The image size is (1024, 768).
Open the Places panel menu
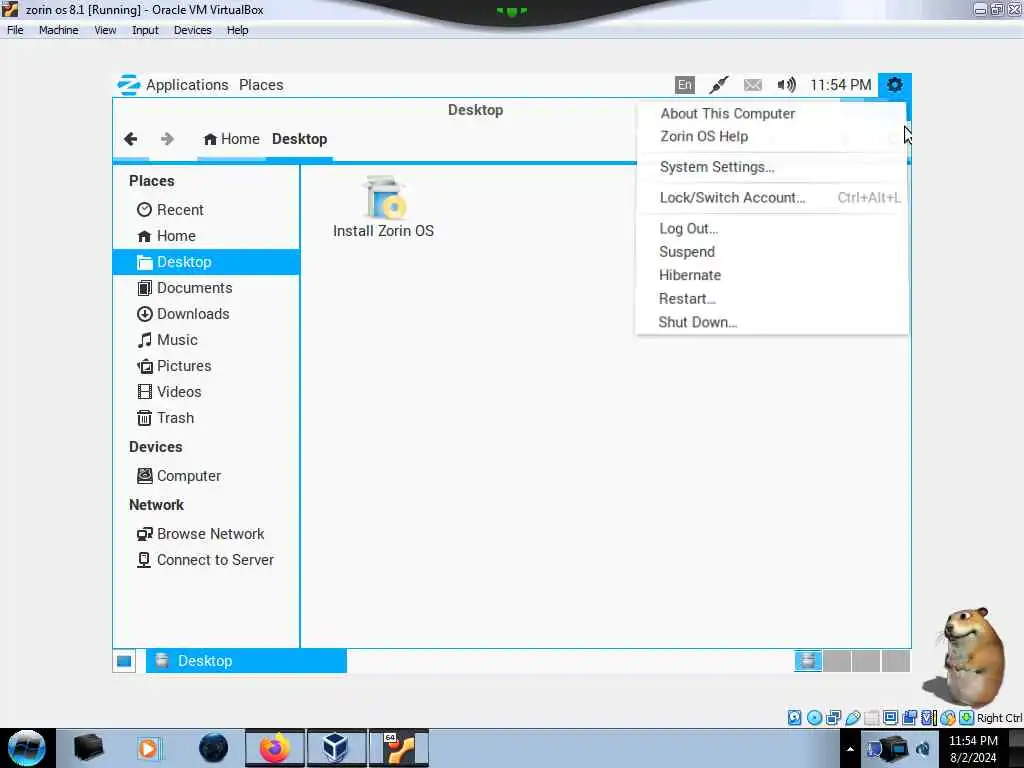coord(261,85)
